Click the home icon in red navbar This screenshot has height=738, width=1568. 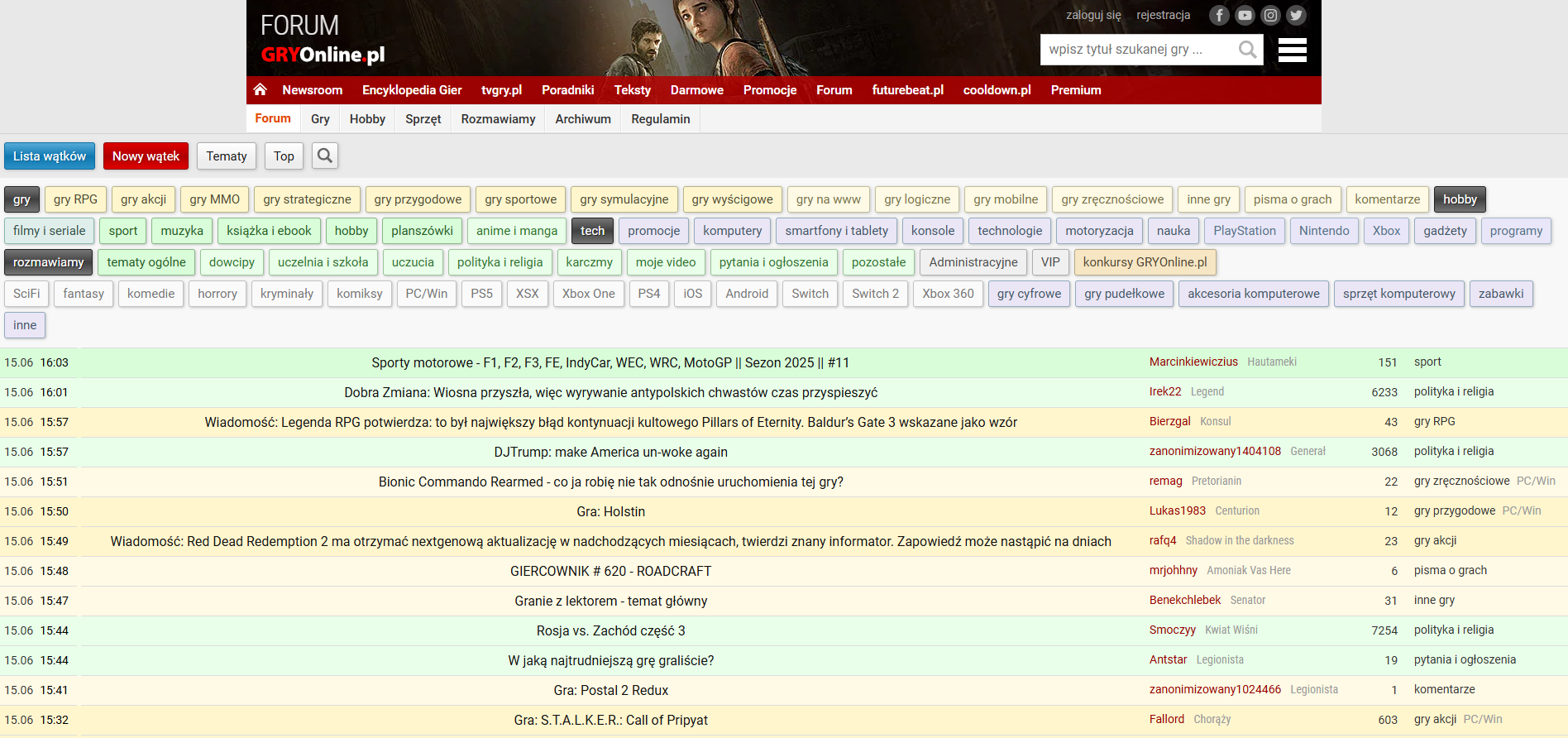point(260,89)
